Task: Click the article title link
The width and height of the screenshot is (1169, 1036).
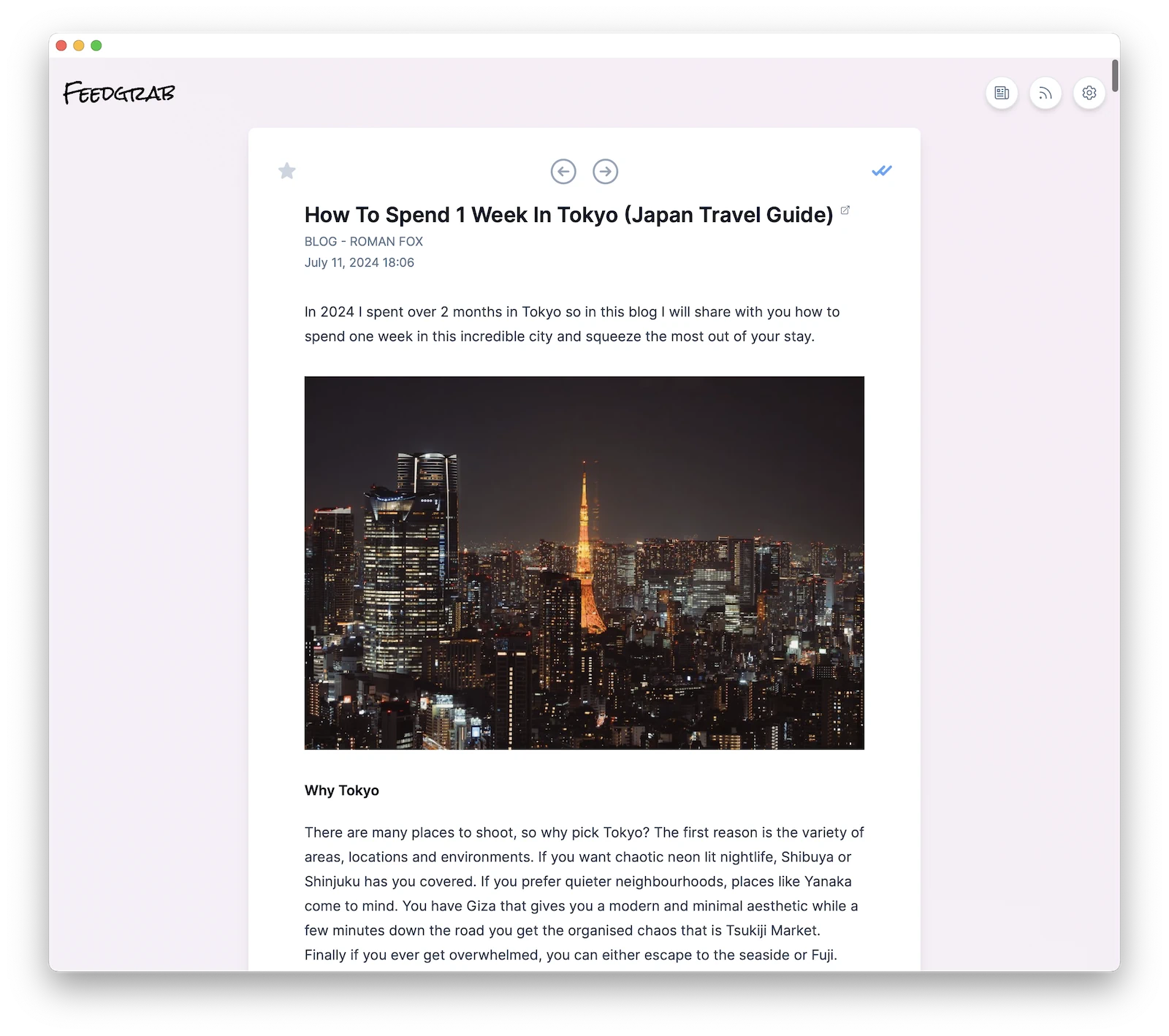Action: tap(568, 214)
